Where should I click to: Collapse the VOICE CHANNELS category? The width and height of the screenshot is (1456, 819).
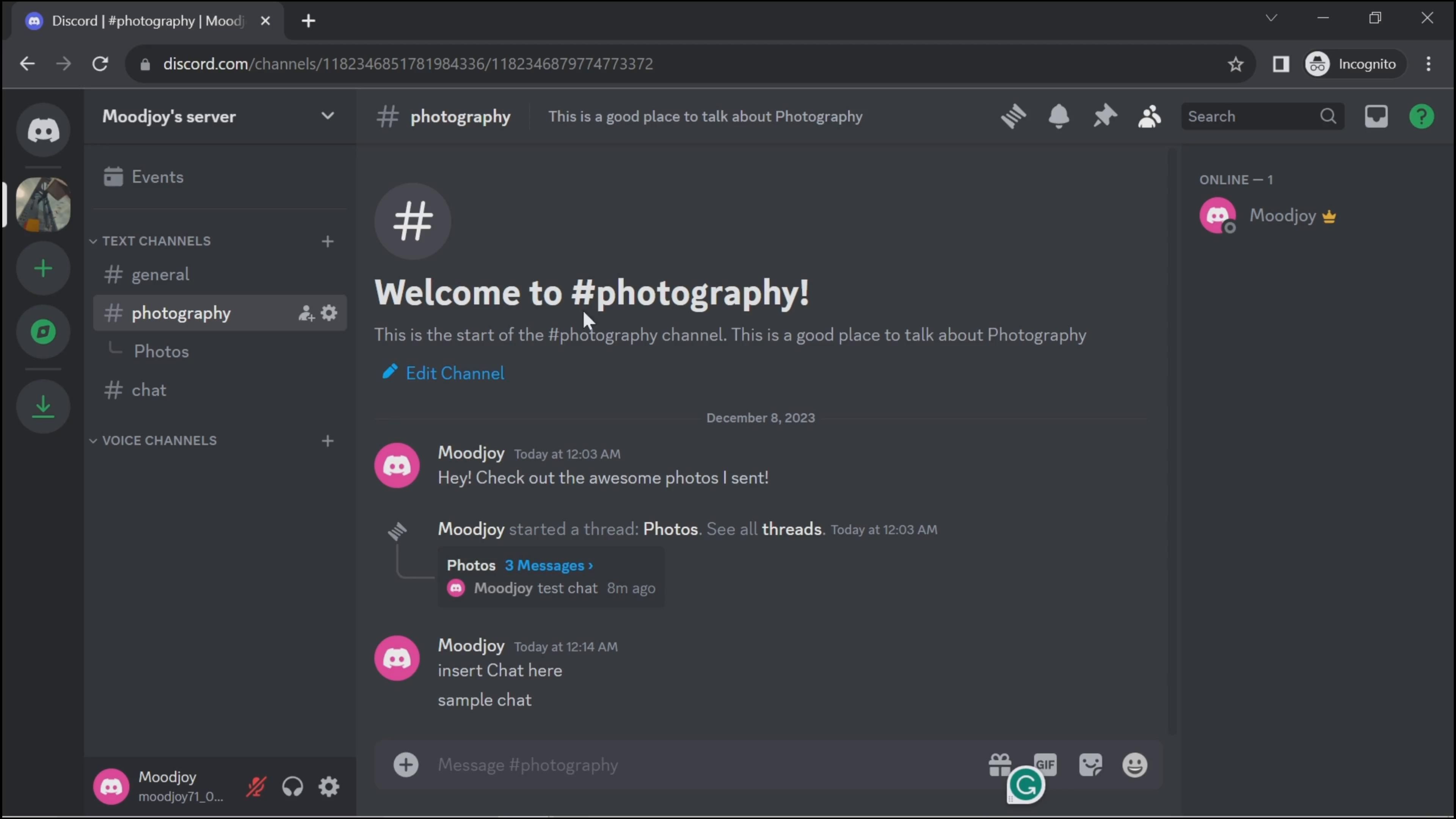pos(159,440)
